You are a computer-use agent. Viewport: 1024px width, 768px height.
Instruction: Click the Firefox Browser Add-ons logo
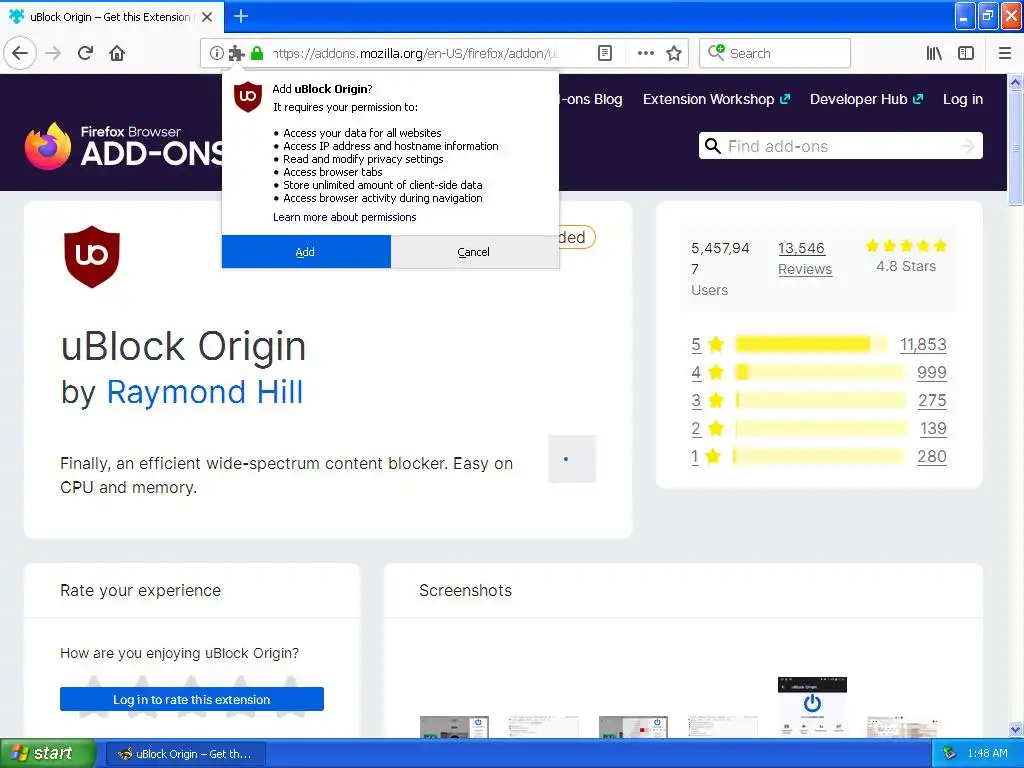(x=123, y=146)
